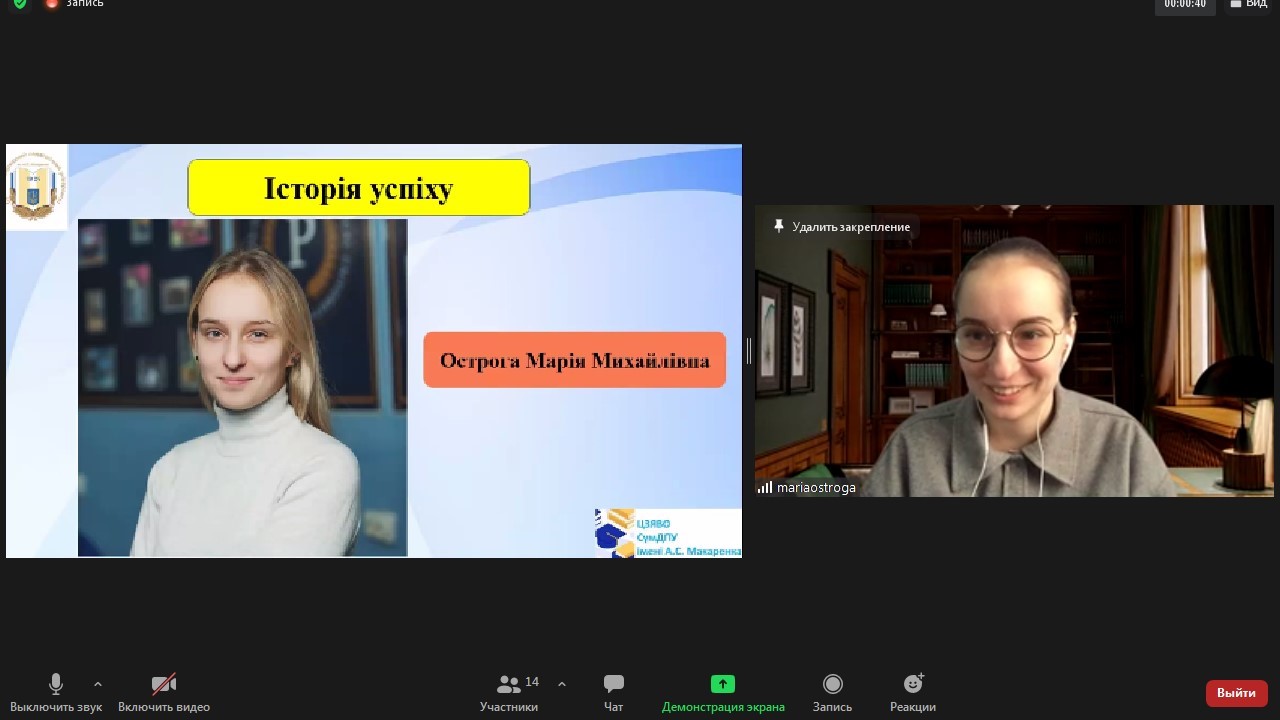
Task: Mute the microphone with Выключить звук
Action: [56, 692]
